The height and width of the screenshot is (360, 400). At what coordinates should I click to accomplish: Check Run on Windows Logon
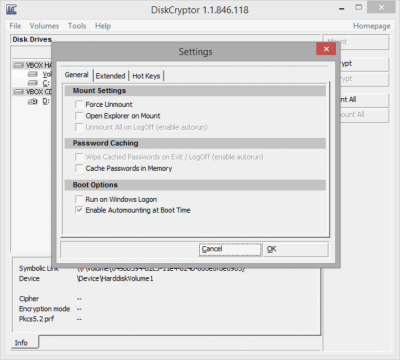coord(79,199)
